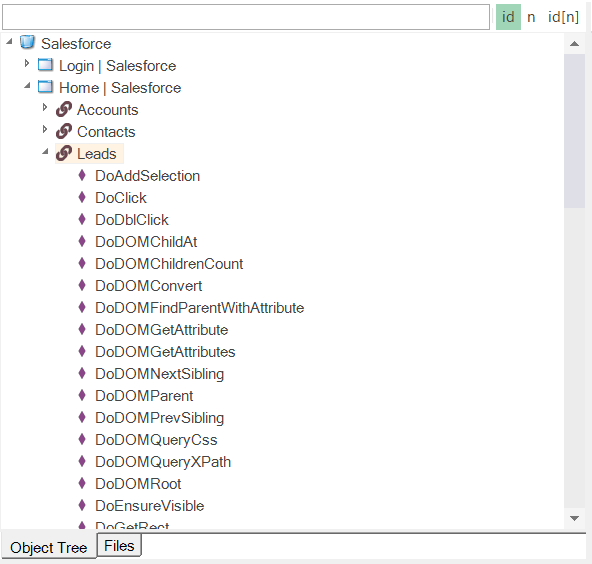Viewport: 592px width, 564px height.
Task: Select the DoDOMChildrenCount method text
Action: tap(169, 264)
